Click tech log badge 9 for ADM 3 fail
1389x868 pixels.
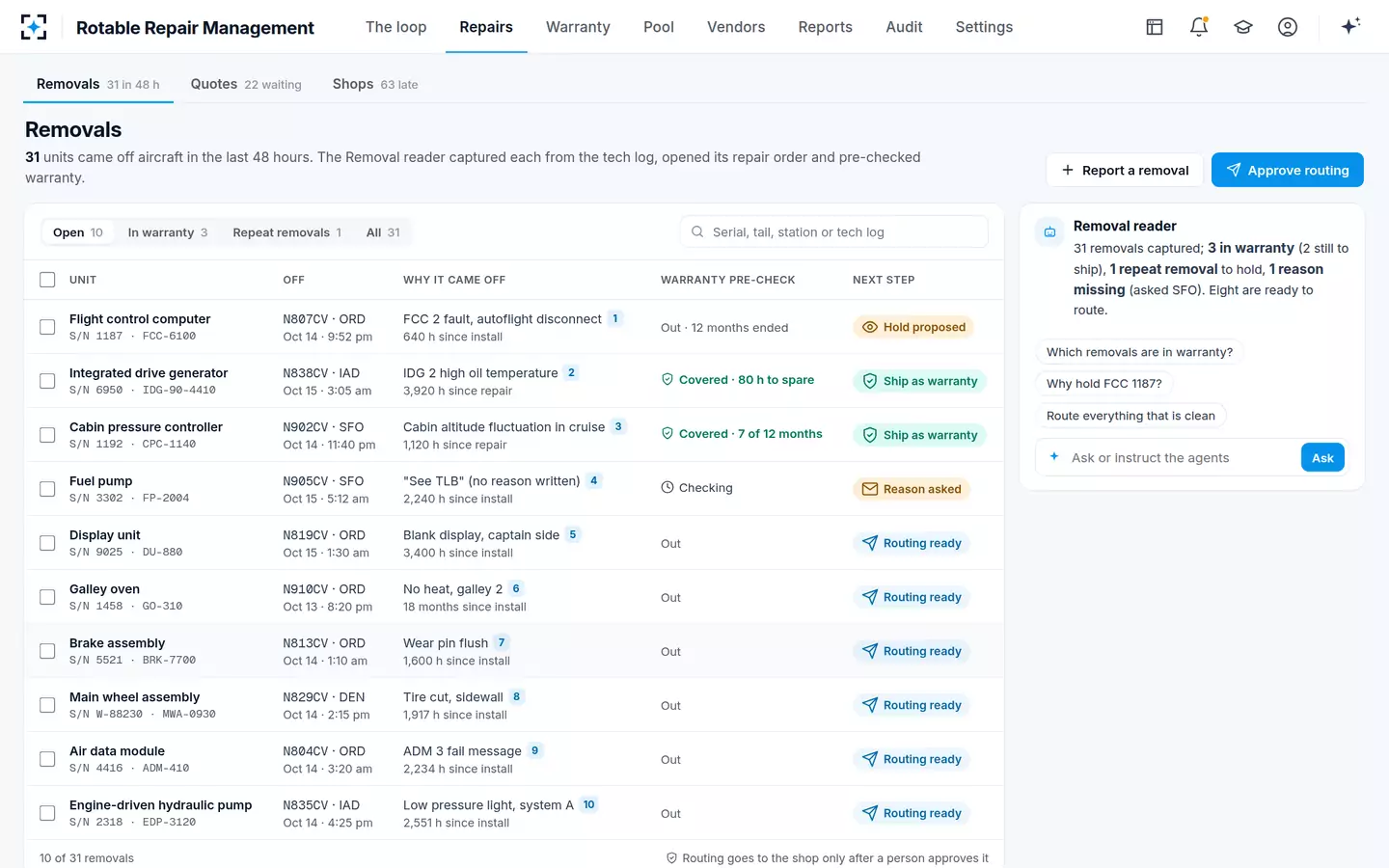point(535,750)
